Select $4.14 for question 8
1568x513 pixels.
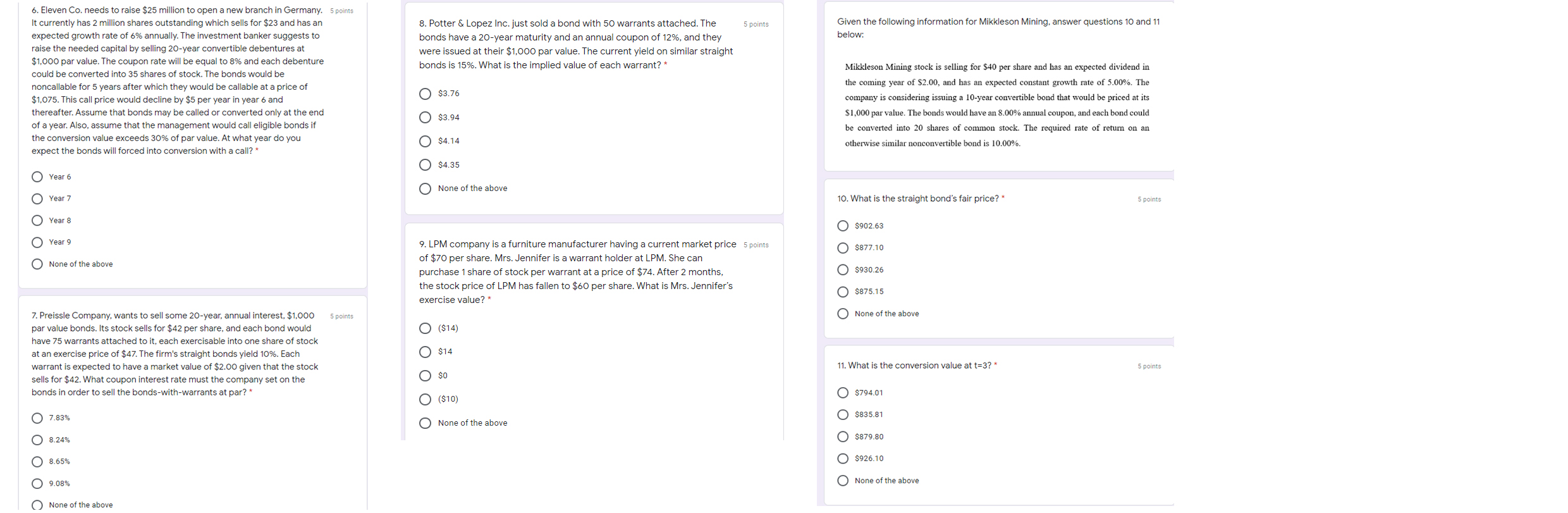click(425, 141)
